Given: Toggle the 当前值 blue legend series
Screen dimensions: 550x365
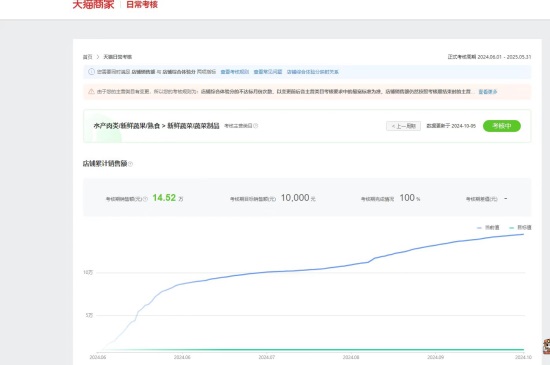Looking at the screenshot, I should pyautogui.click(x=488, y=228).
